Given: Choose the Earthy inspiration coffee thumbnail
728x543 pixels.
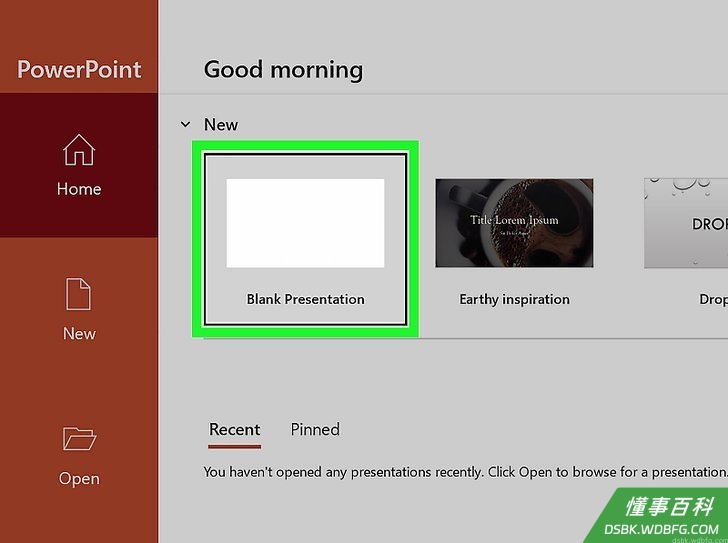Looking at the screenshot, I should (x=514, y=223).
